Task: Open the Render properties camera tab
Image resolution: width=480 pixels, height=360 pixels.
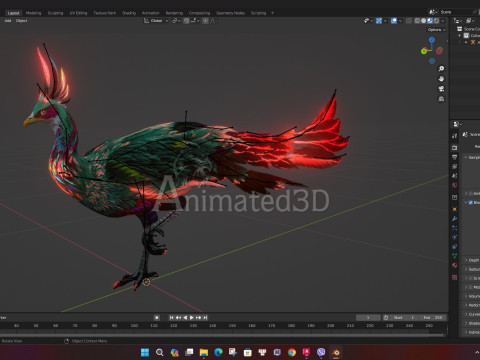Action: 455,148
